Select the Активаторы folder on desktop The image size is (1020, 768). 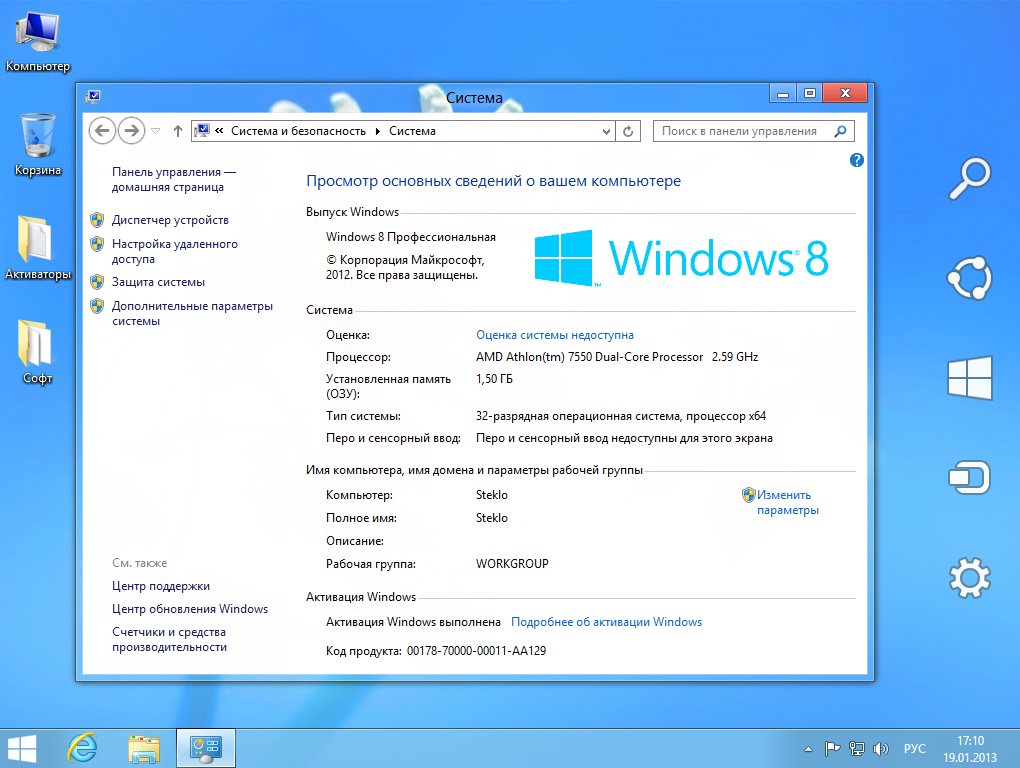37,248
